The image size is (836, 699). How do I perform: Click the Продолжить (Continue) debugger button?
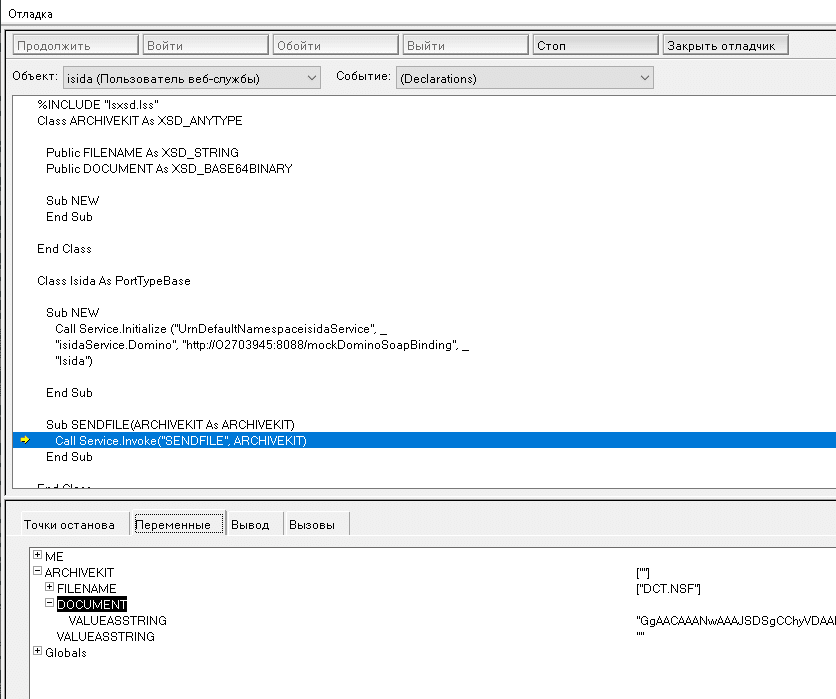tap(75, 45)
